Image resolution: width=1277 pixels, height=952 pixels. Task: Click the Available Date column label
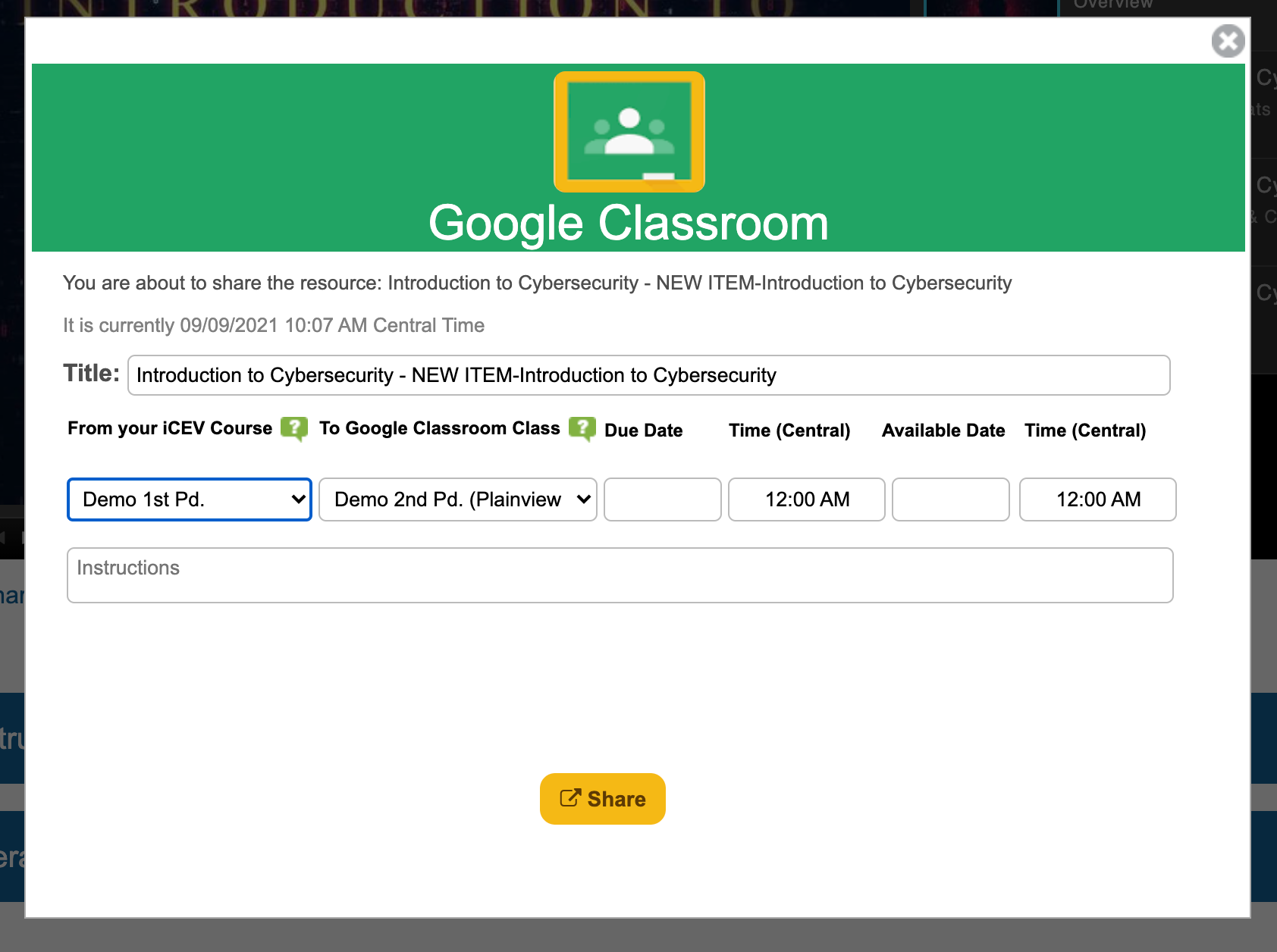943,431
